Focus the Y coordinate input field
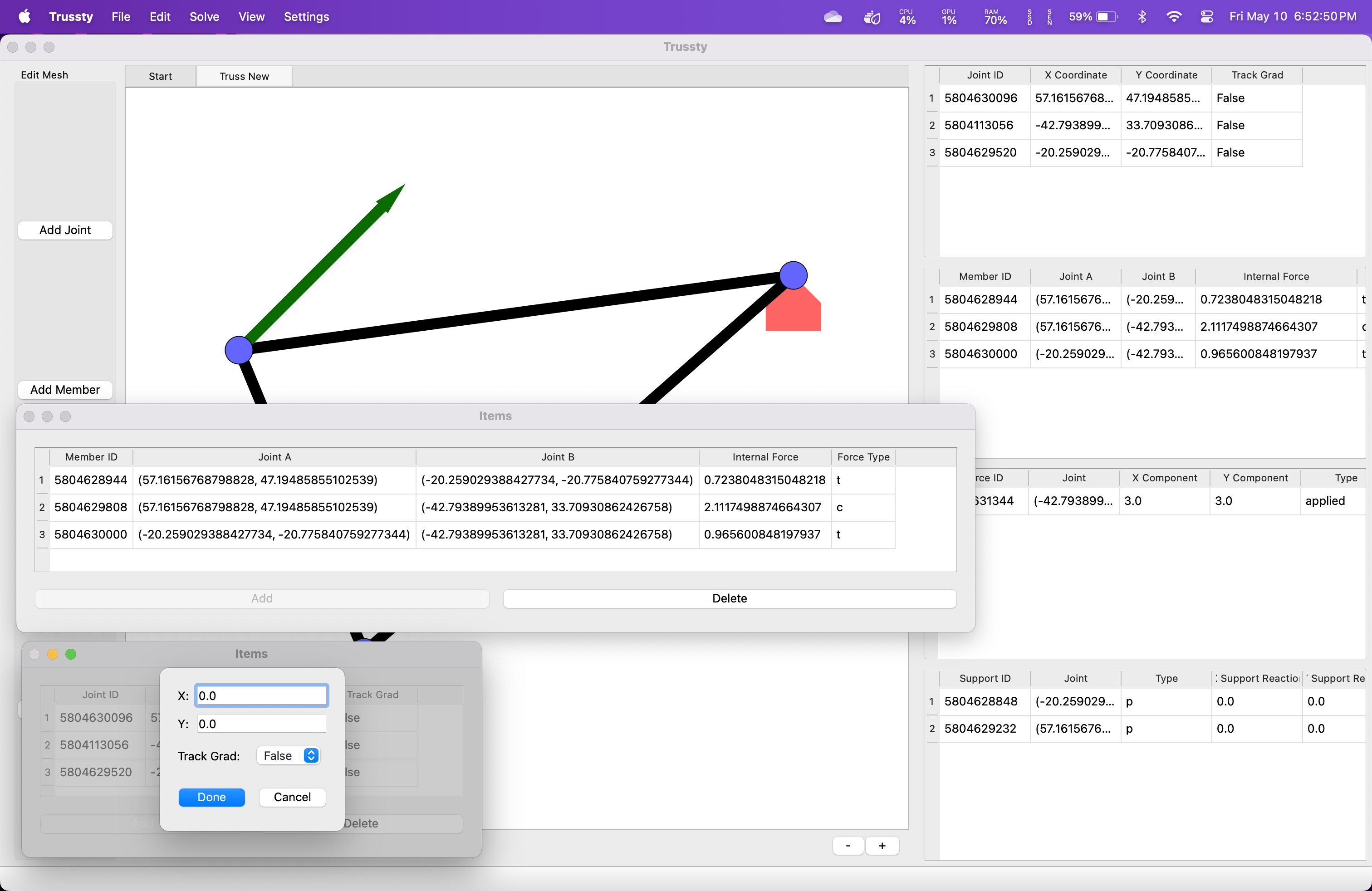 point(262,724)
